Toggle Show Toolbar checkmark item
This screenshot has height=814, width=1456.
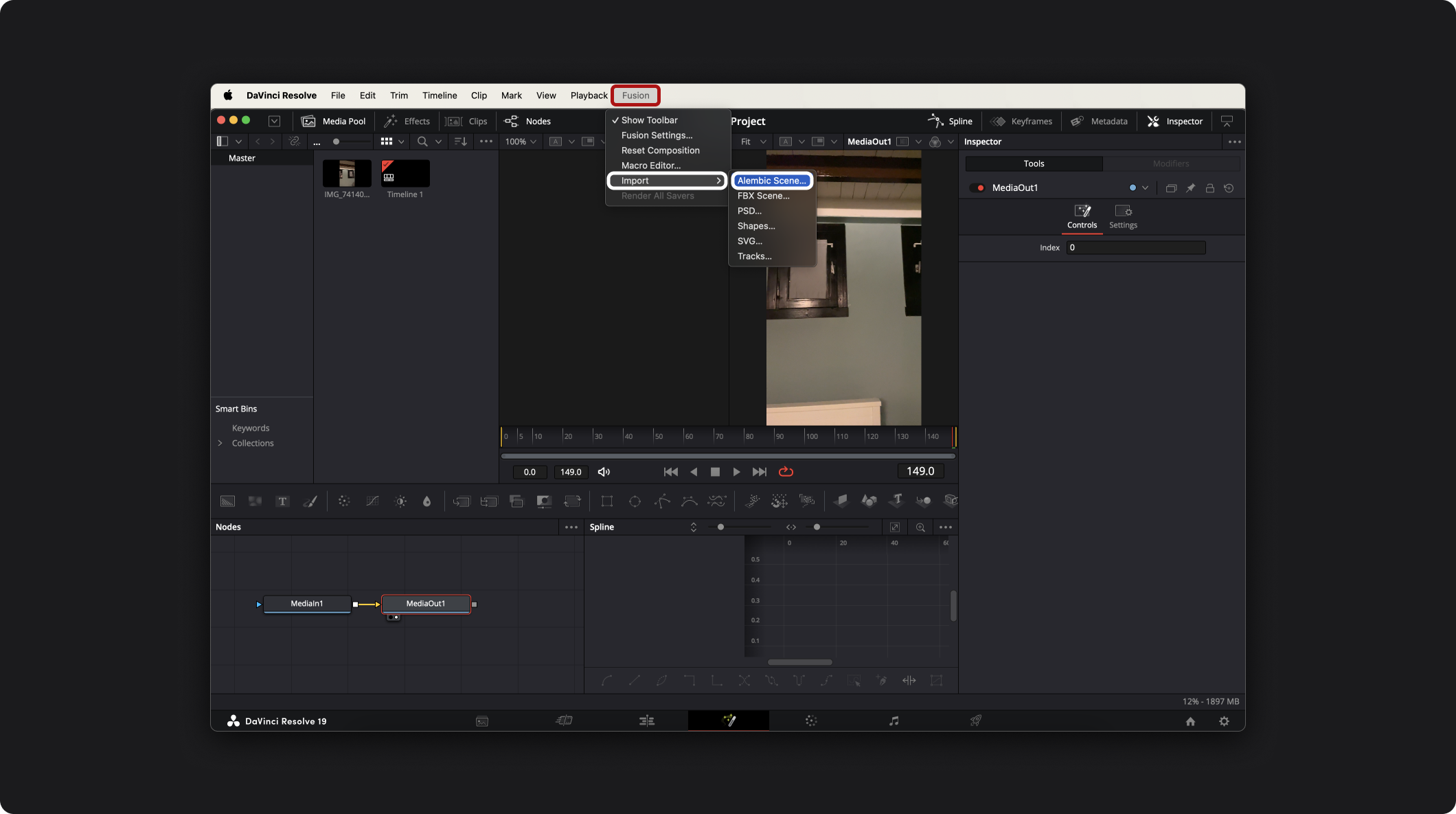649,120
